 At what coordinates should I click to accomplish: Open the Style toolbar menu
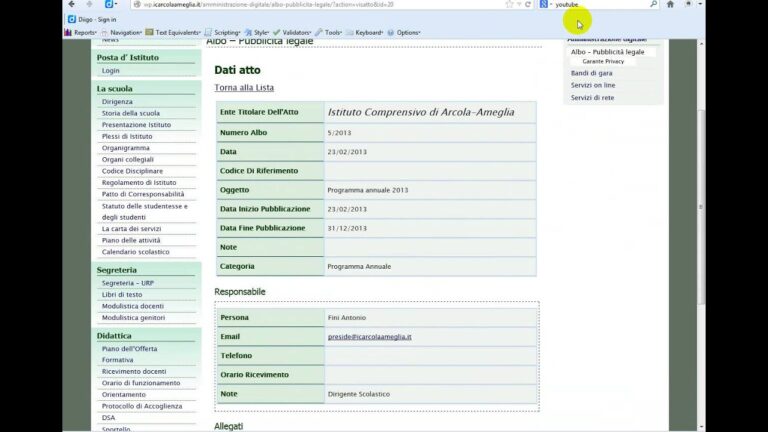[x=257, y=32]
